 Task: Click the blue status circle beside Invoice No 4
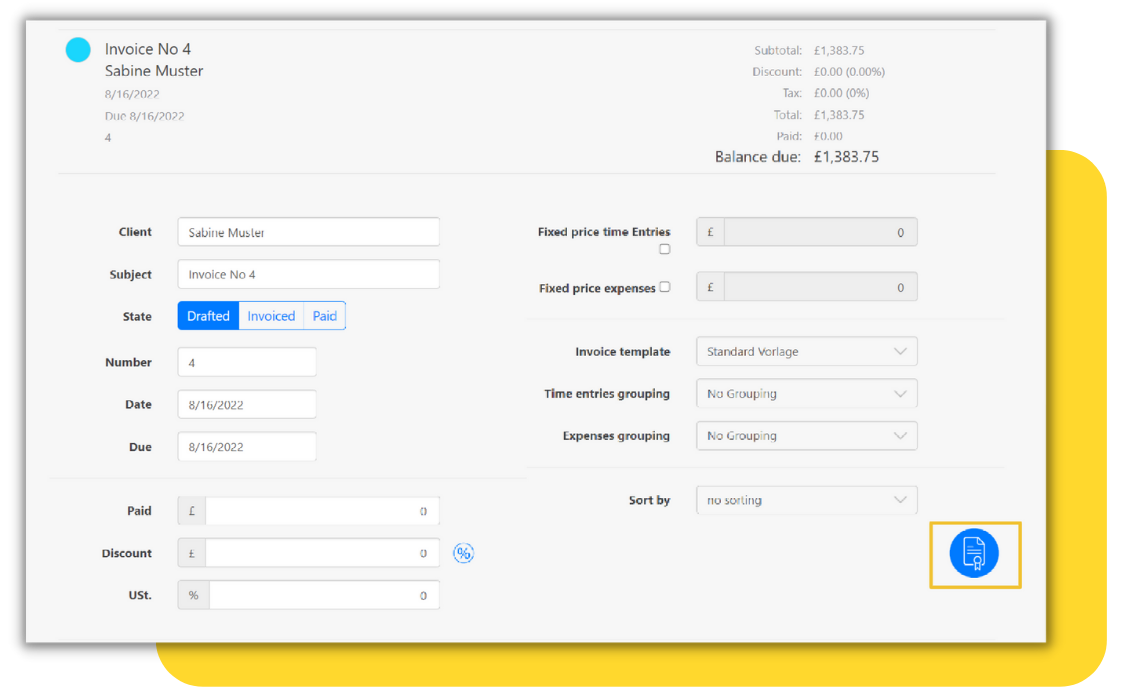point(78,48)
